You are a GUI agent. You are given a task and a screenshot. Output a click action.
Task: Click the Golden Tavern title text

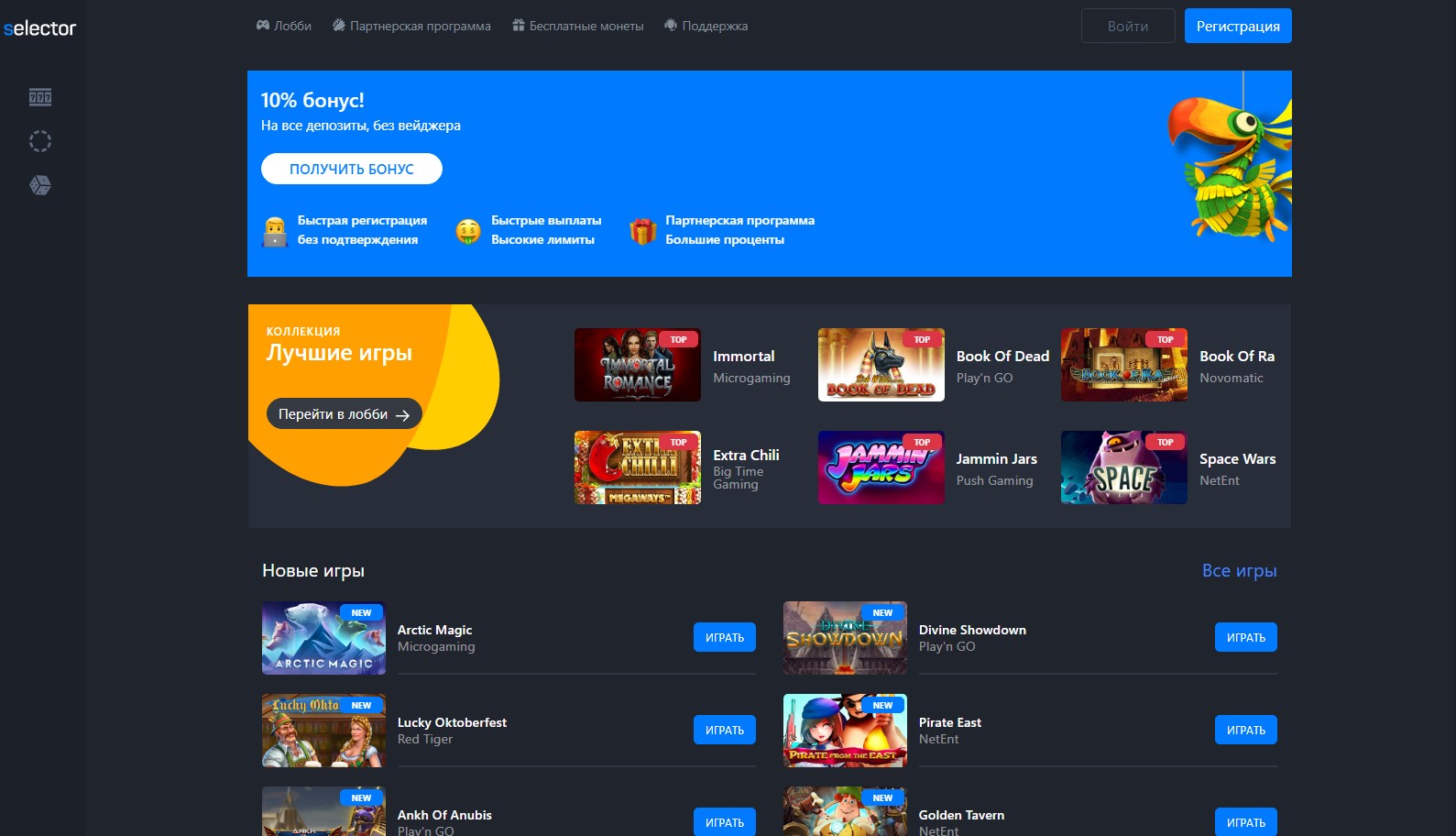pyautogui.click(x=962, y=815)
